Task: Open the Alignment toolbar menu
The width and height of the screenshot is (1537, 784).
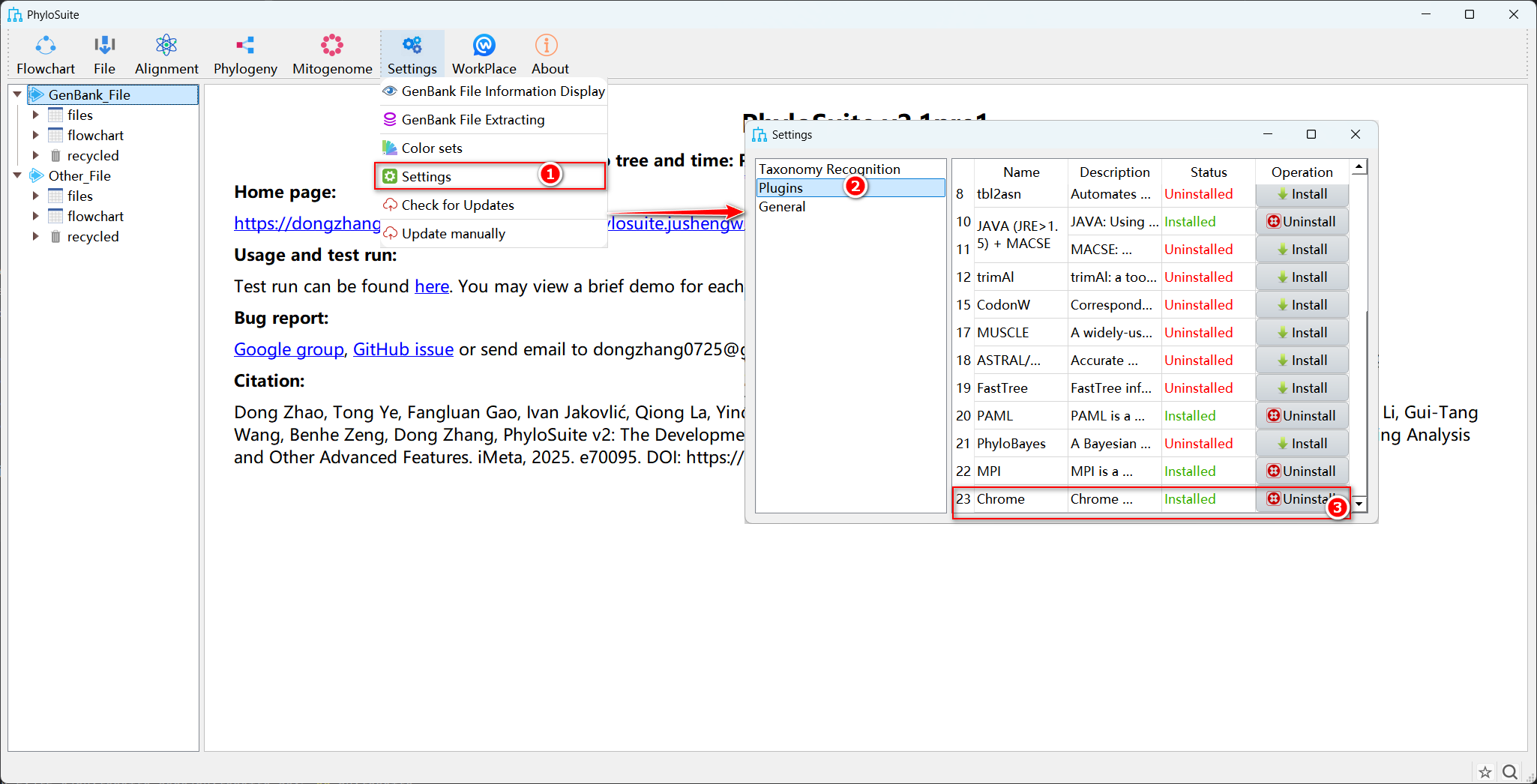Action: tap(166, 55)
